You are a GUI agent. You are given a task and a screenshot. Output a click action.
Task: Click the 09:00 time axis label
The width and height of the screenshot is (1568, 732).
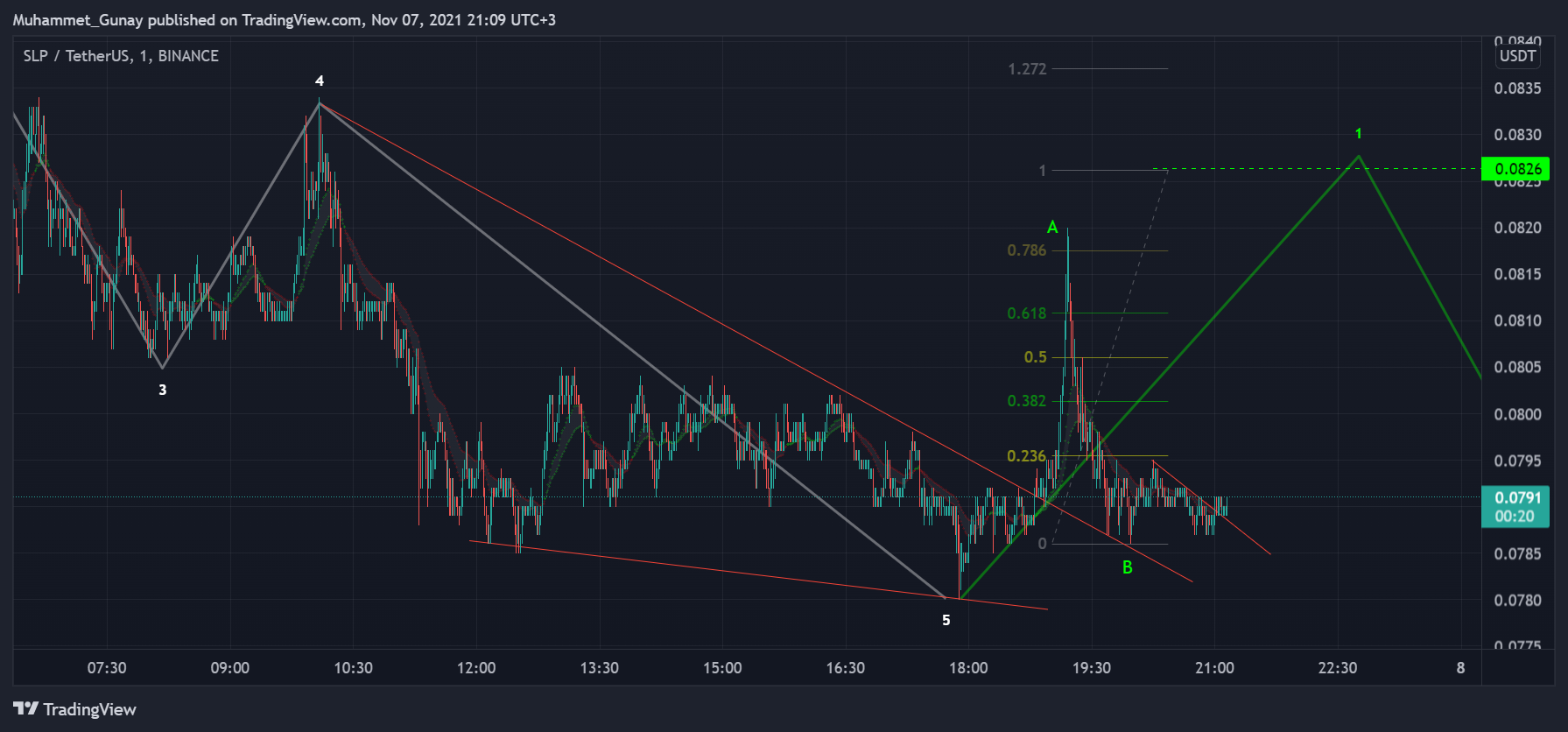[x=230, y=668]
